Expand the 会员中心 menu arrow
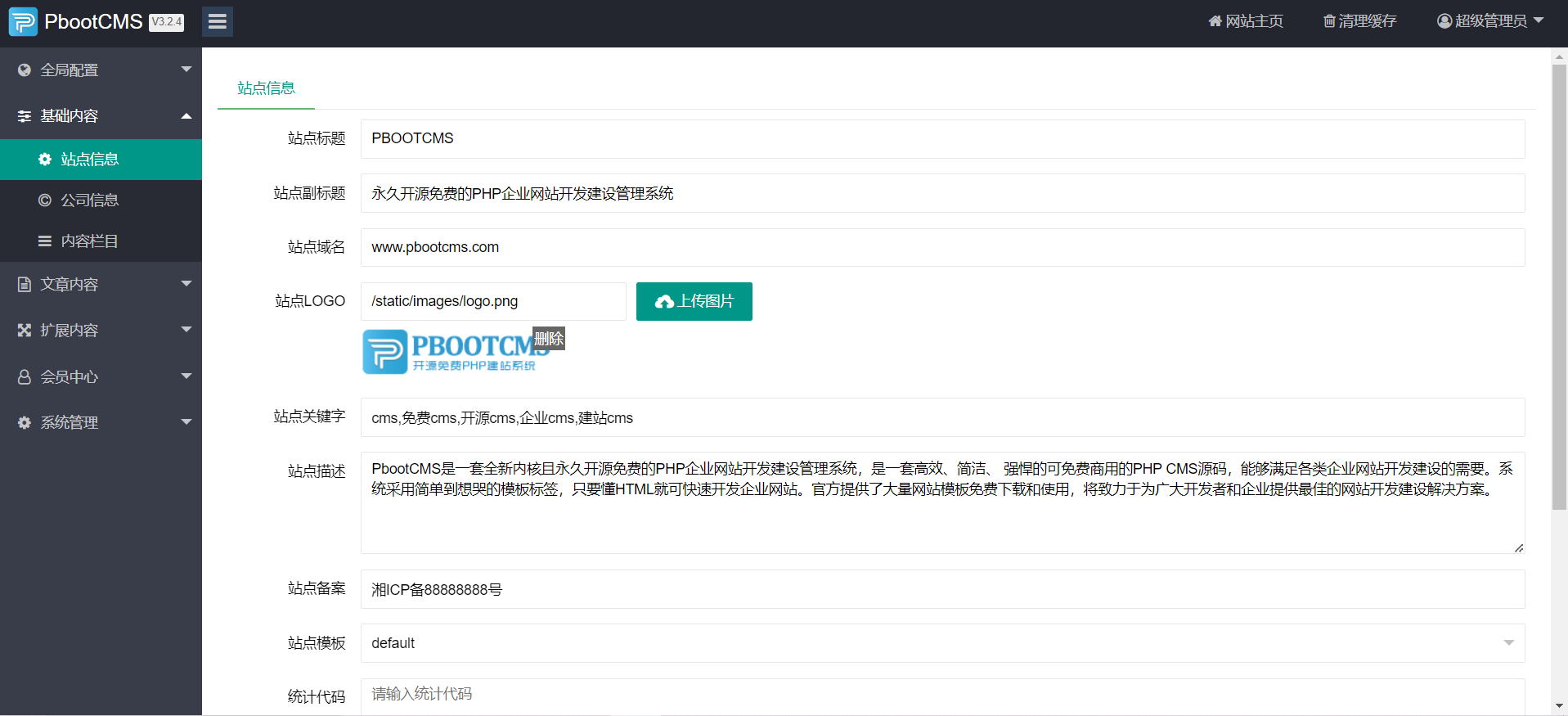The width and height of the screenshot is (1568, 716). [186, 376]
